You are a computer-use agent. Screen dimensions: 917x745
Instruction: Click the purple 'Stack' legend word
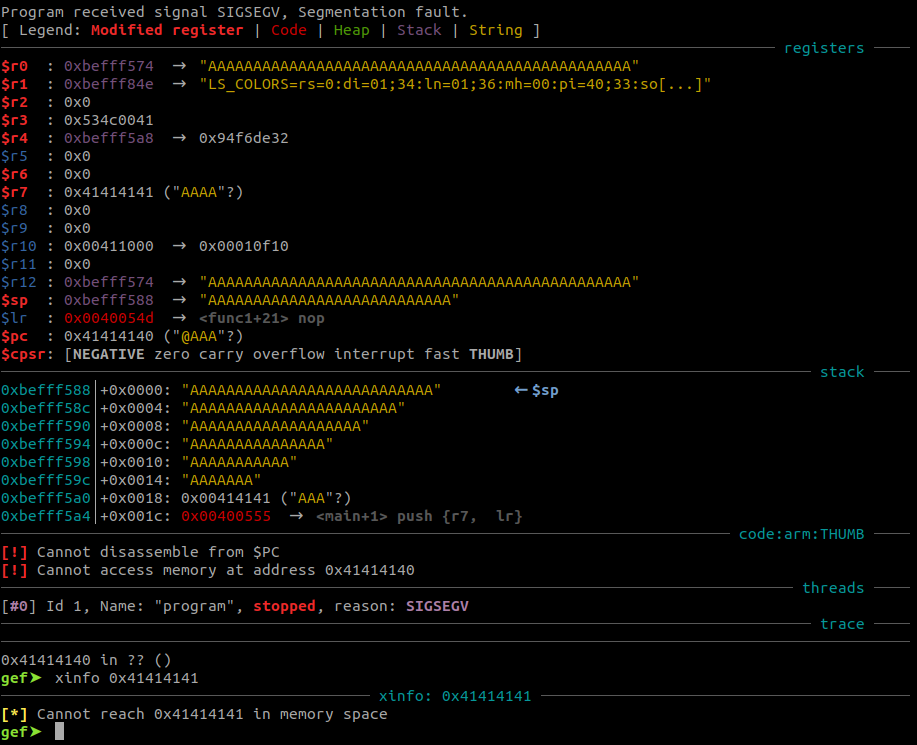point(419,30)
